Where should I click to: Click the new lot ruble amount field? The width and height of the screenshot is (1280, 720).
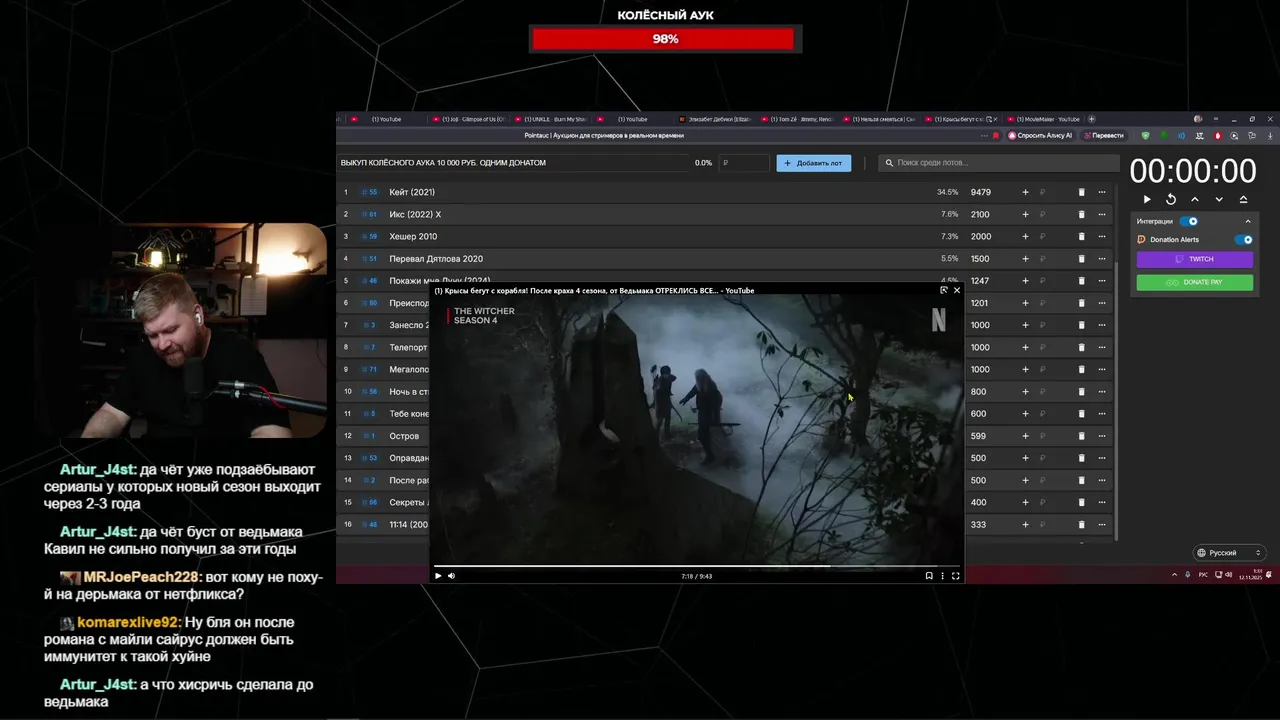point(744,163)
